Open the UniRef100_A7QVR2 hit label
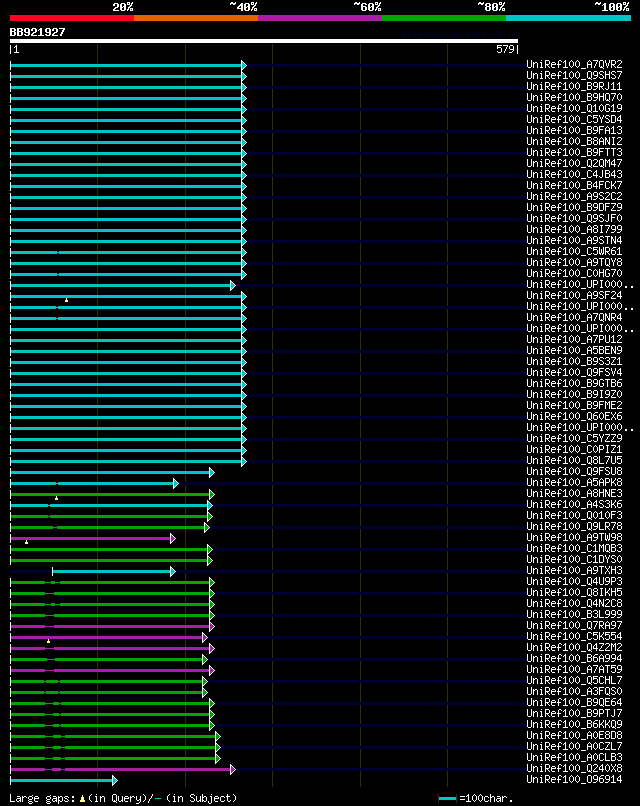Image resolution: width=640 pixels, height=806 pixels. (x=574, y=64)
